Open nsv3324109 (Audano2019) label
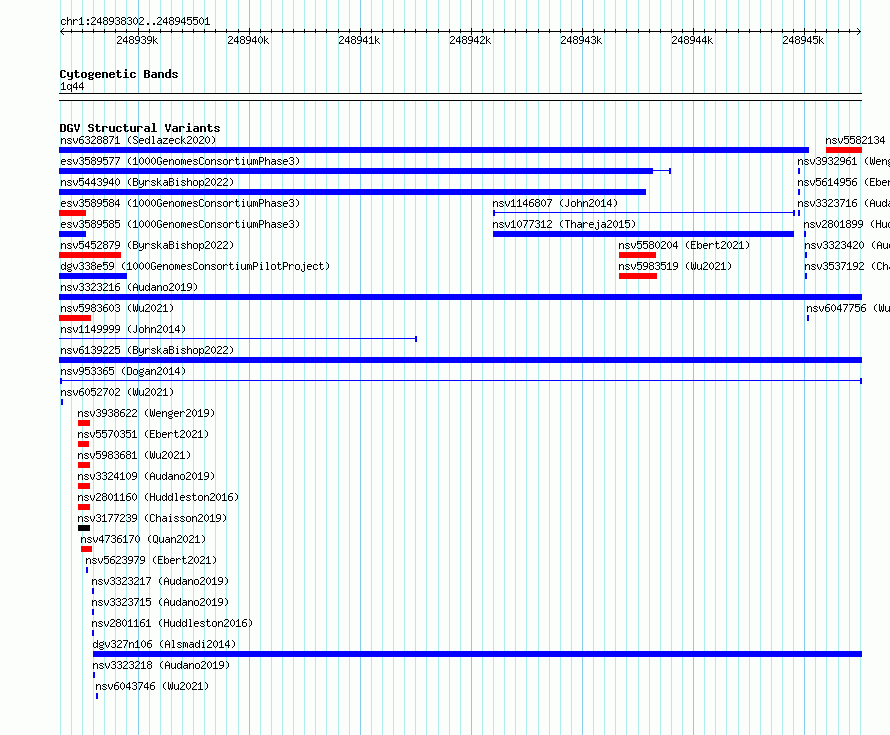The width and height of the screenshot is (890, 735). (146, 476)
